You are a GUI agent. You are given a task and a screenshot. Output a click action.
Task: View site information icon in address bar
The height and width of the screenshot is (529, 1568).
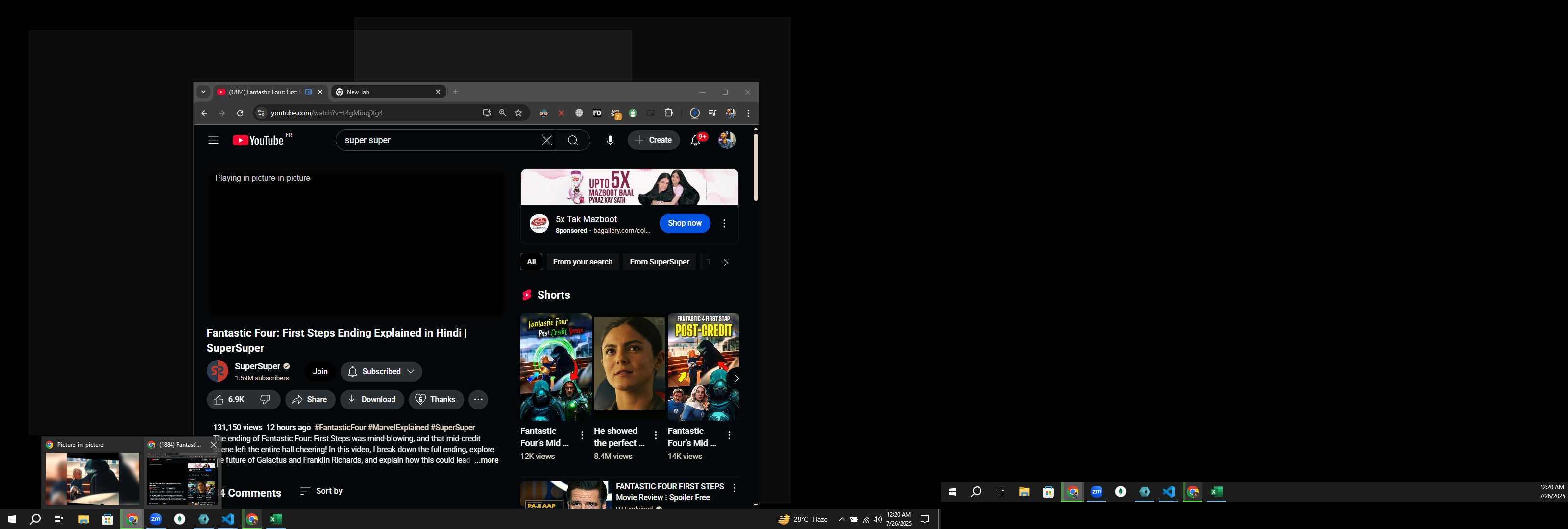[261, 113]
